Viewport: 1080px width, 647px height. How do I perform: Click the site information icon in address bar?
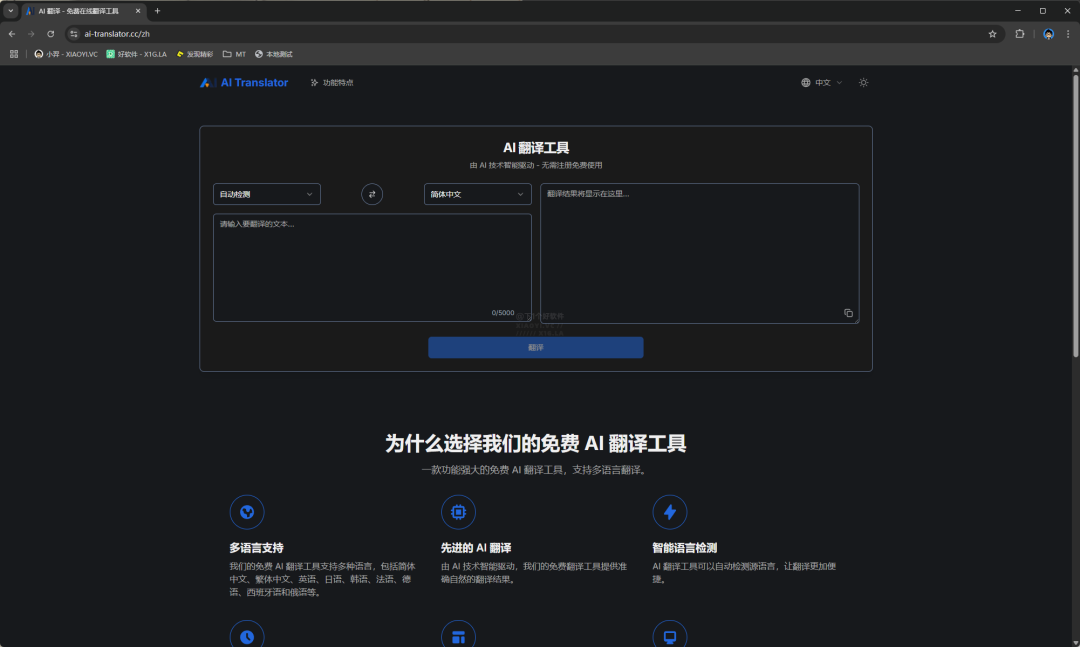point(74,34)
